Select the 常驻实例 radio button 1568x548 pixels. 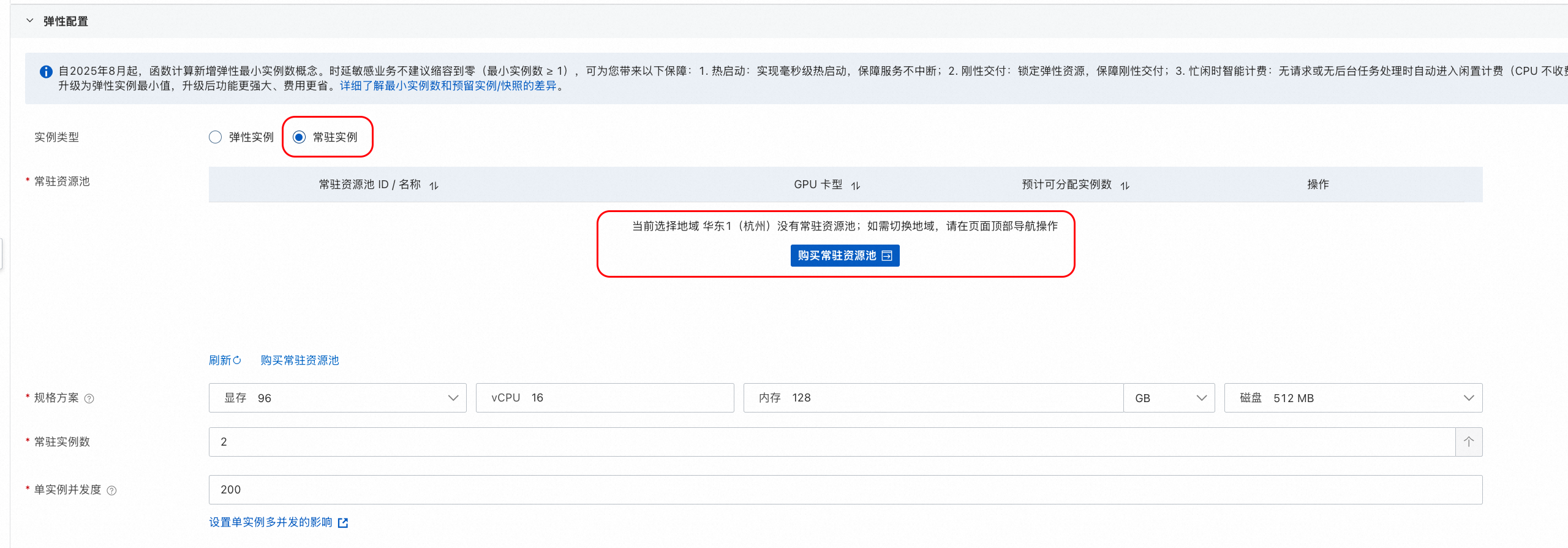click(299, 137)
